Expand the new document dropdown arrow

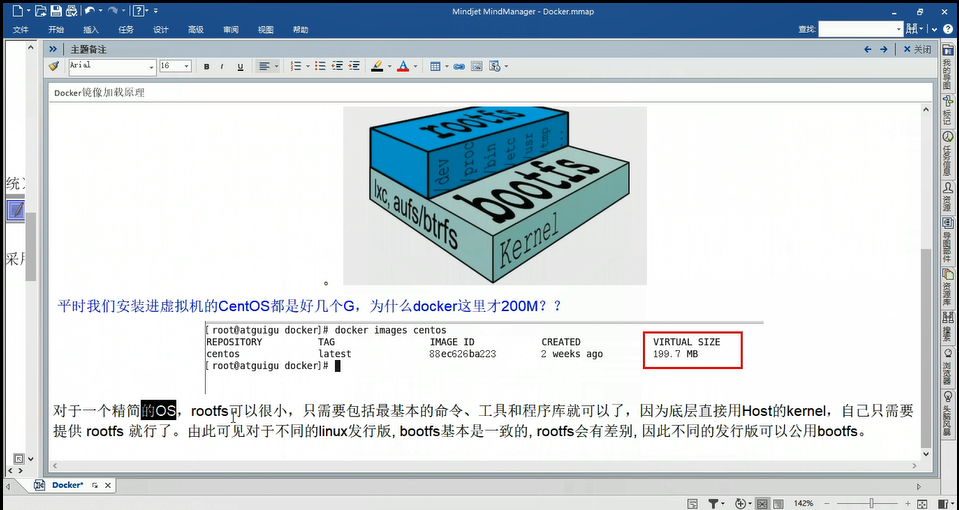[x=28, y=11]
